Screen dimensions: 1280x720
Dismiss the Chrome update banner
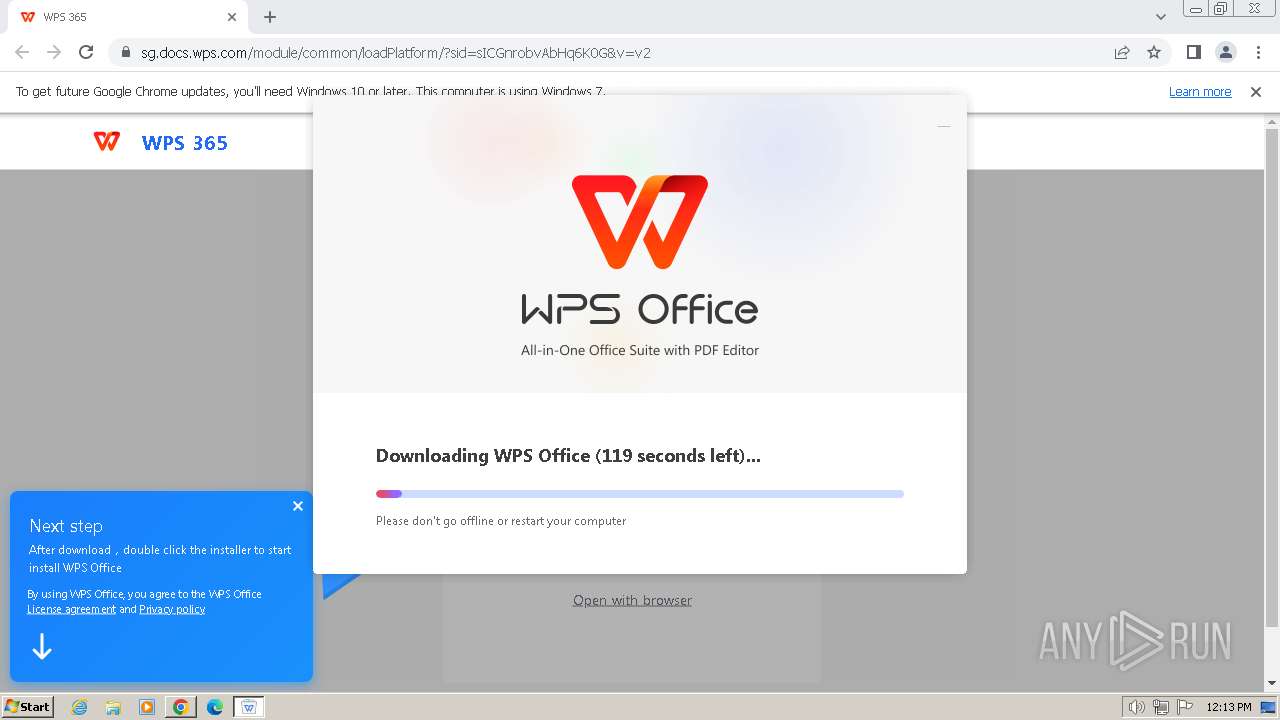(x=1256, y=92)
